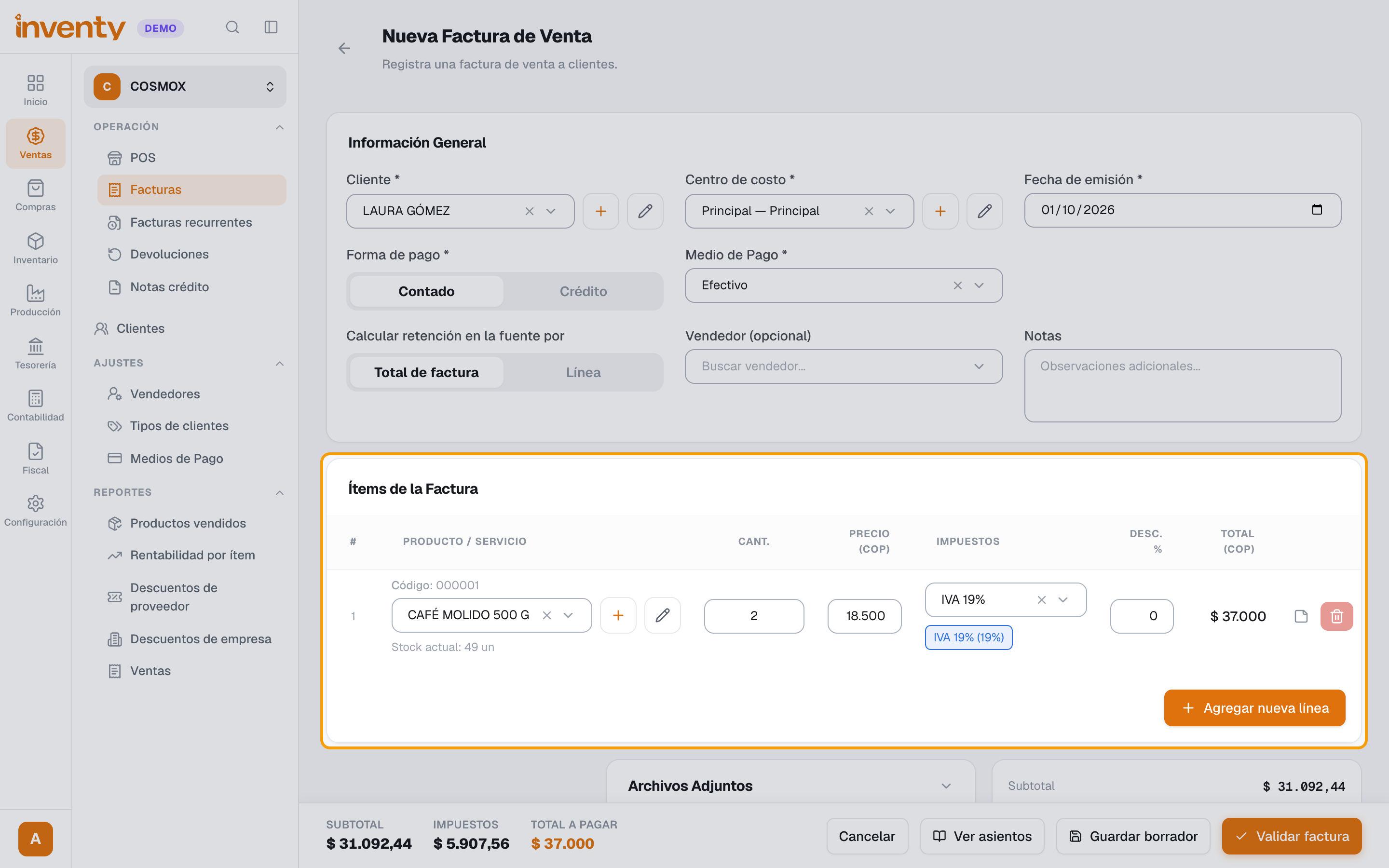Viewport: 1389px width, 868px height.
Task: Open the Fiscal module icon
Action: click(x=36, y=459)
